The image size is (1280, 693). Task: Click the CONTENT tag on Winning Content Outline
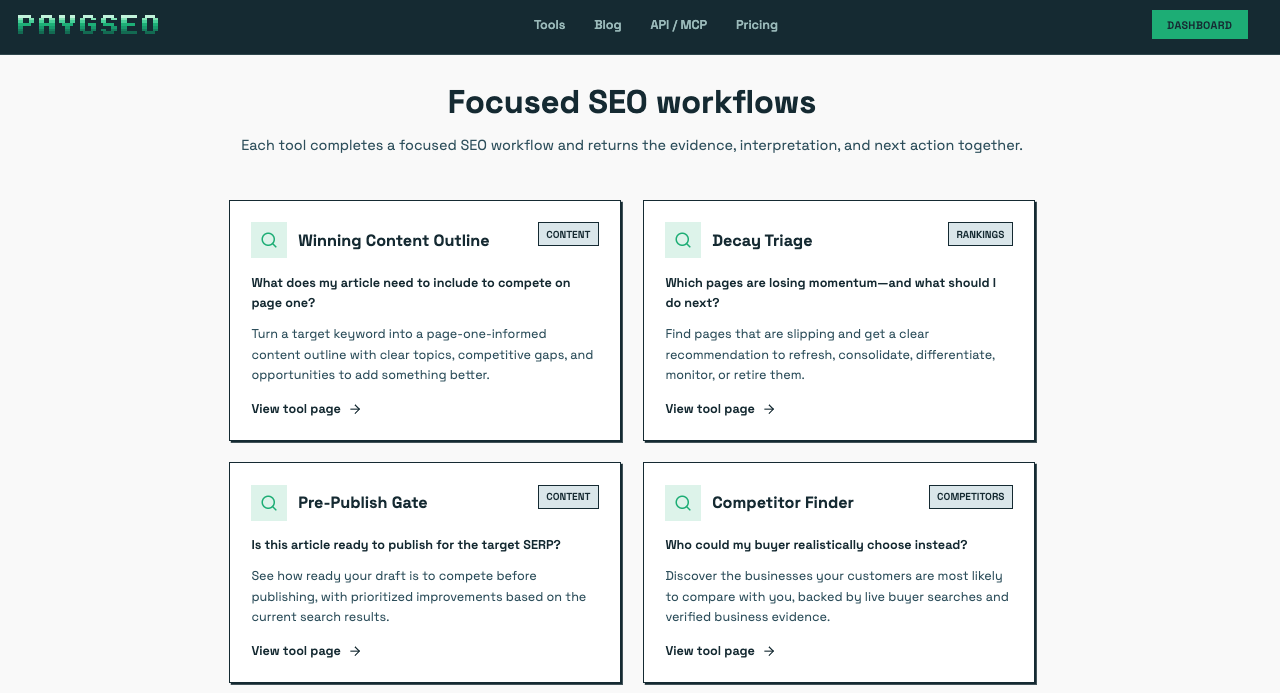[x=568, y=234]
